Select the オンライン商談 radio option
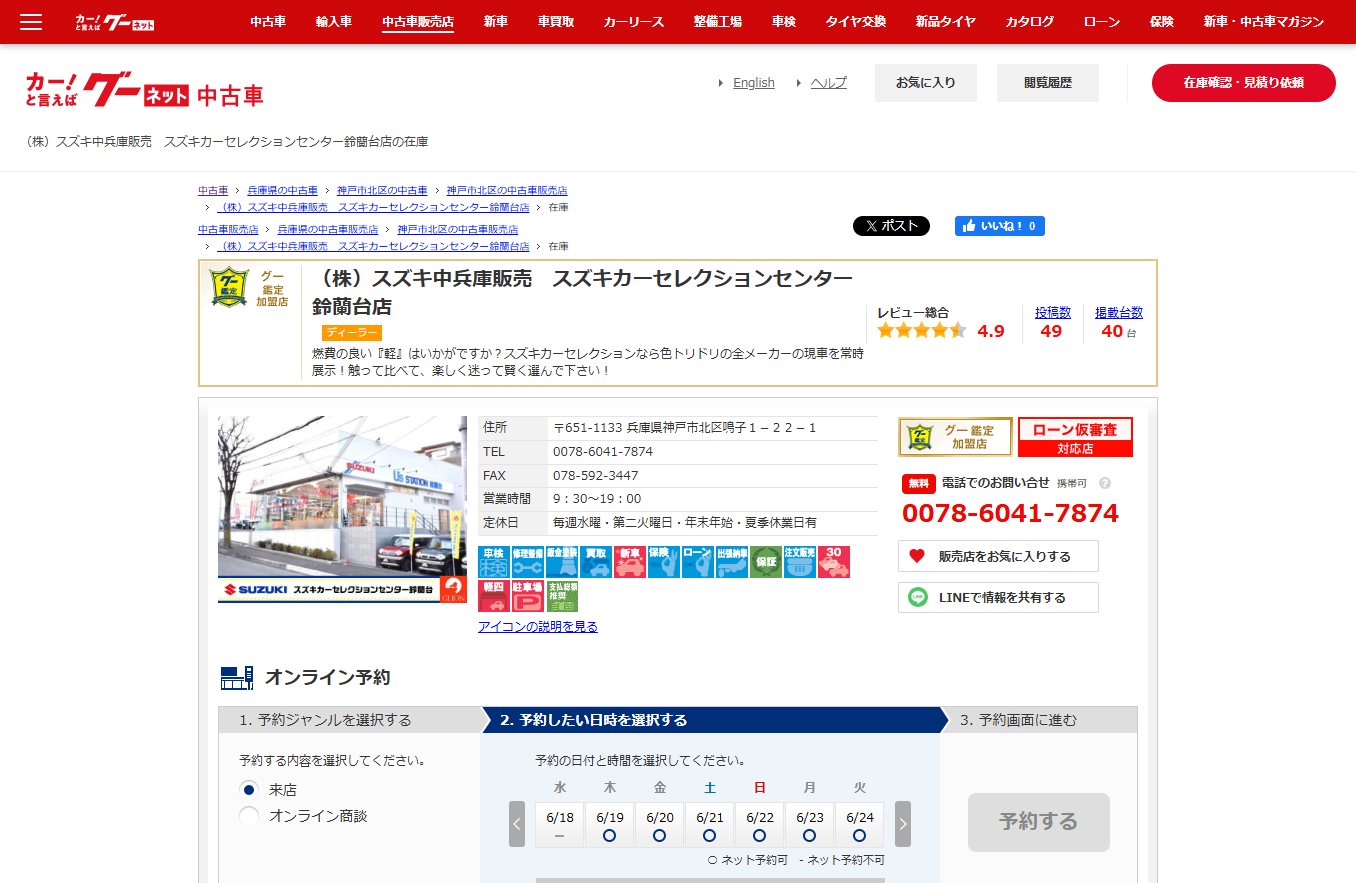This screenshot has width=1356, height=883. click(x=250, y=816)
